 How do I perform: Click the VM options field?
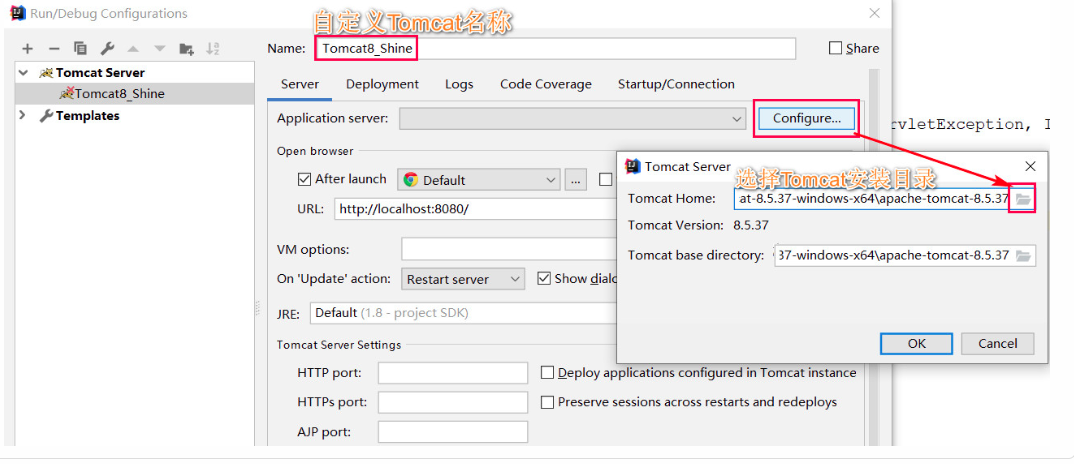[511, 249]
